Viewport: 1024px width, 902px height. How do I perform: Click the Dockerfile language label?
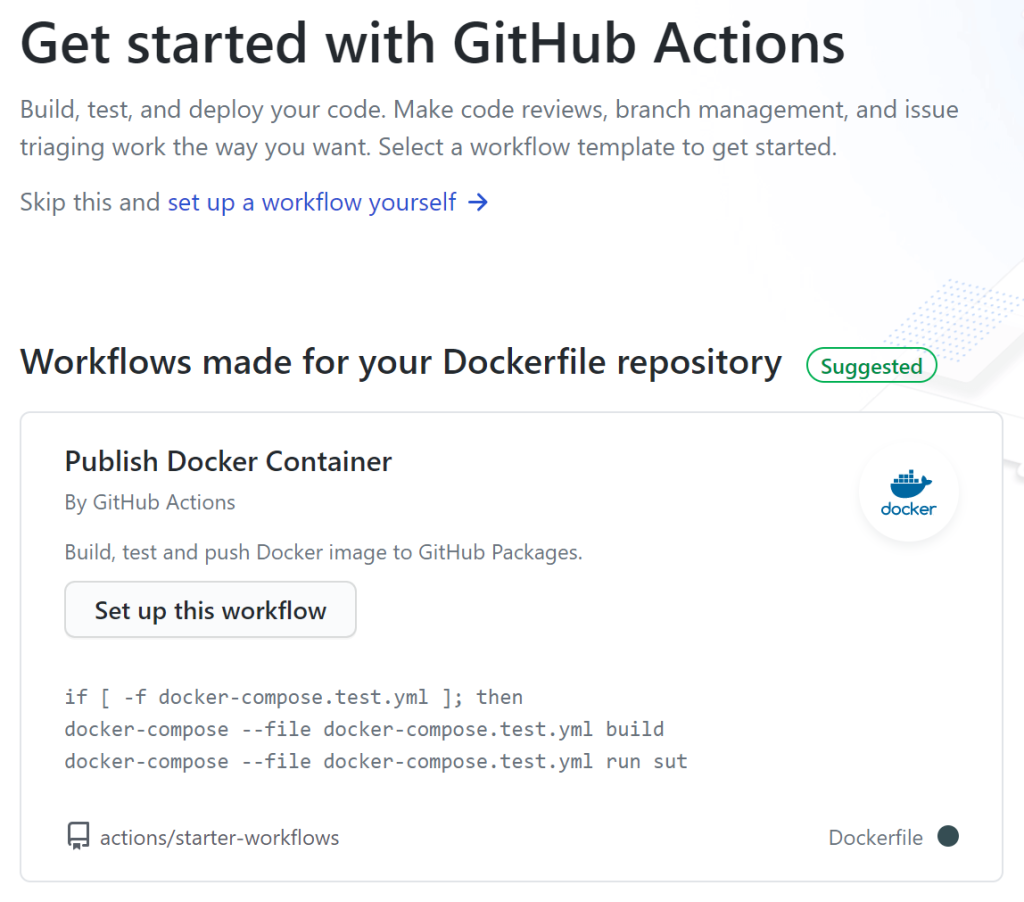(x=876, y=837)
